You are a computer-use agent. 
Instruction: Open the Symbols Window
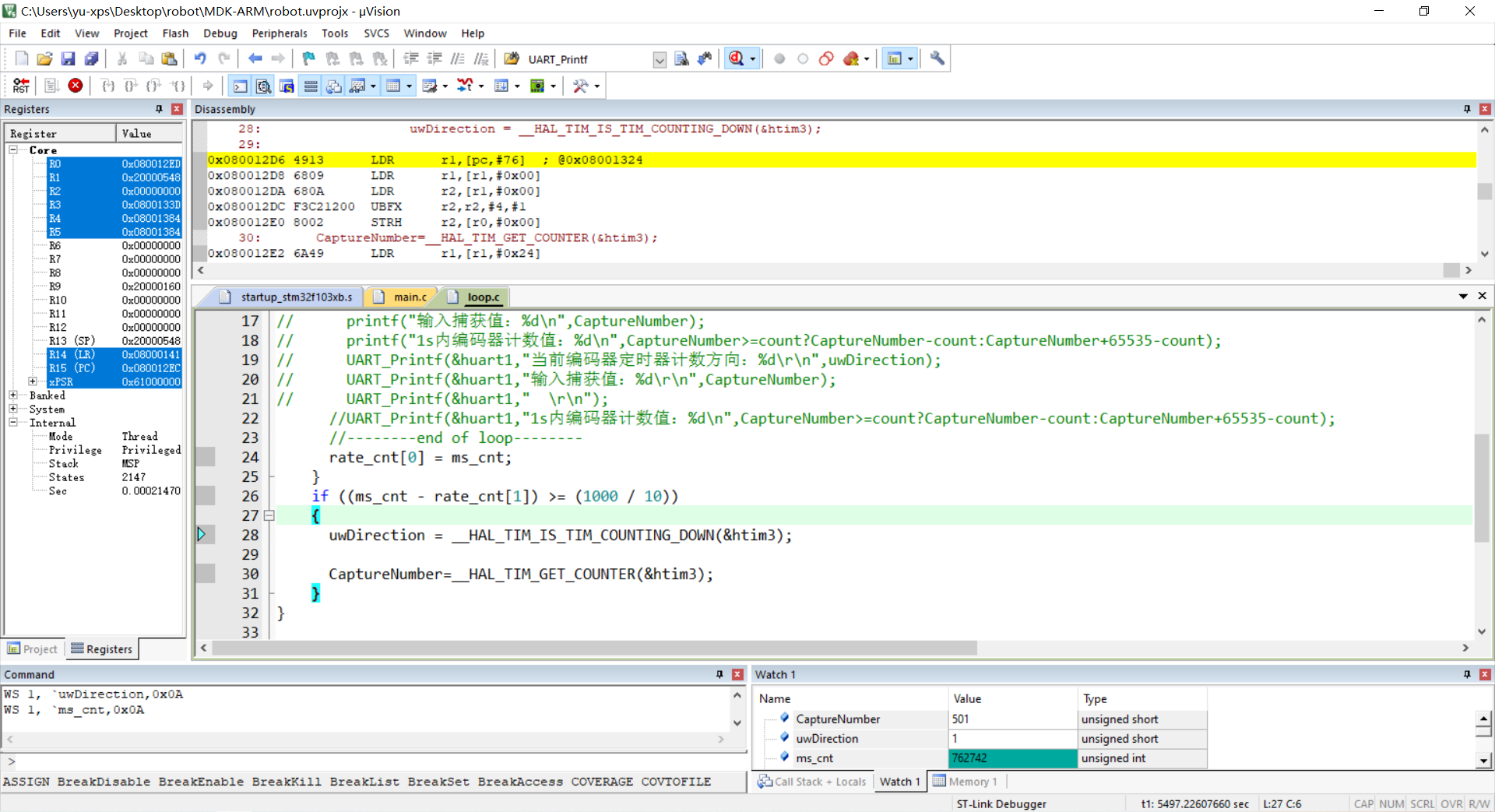click(x=287, y=86)
